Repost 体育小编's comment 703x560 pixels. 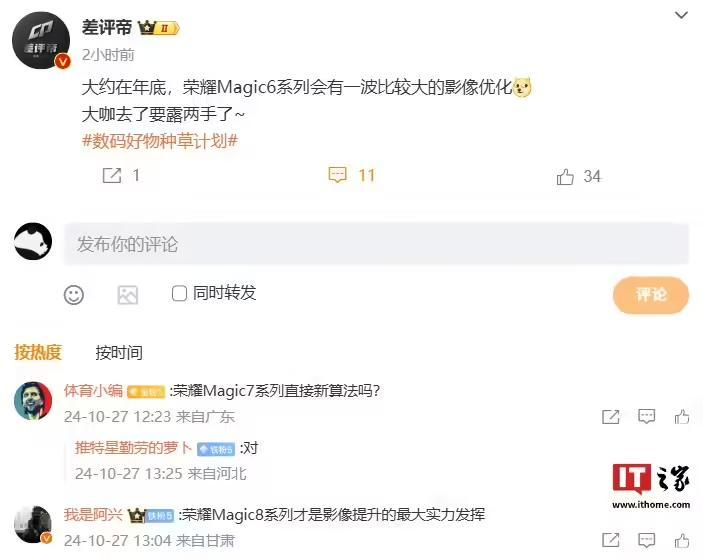pos(611,417)
